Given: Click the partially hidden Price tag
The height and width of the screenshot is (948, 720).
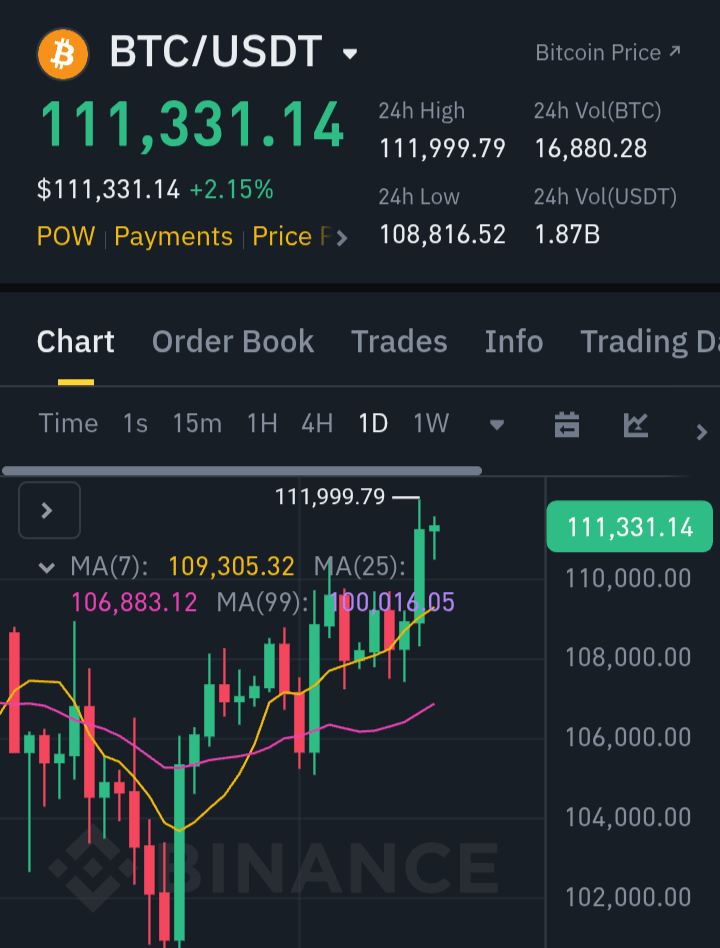Looking at the screenshot, I should tap(291, 236).
